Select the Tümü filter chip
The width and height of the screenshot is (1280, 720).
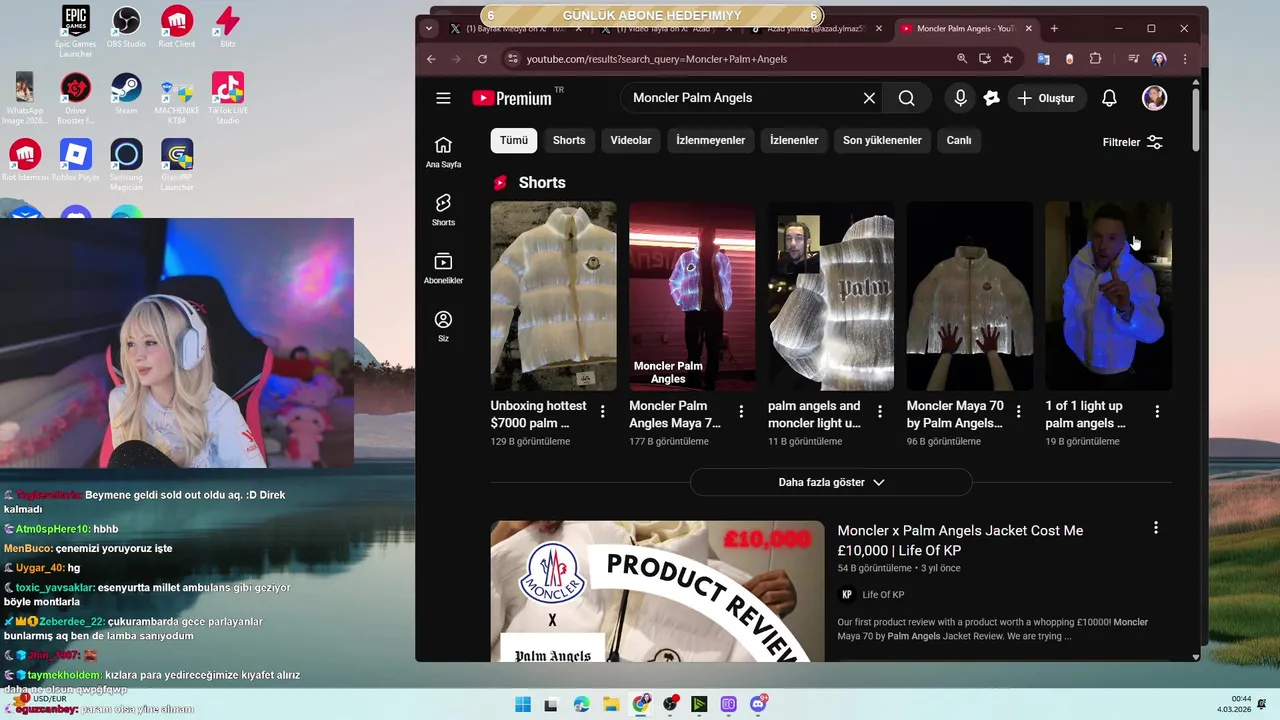[x=514, y=140]
